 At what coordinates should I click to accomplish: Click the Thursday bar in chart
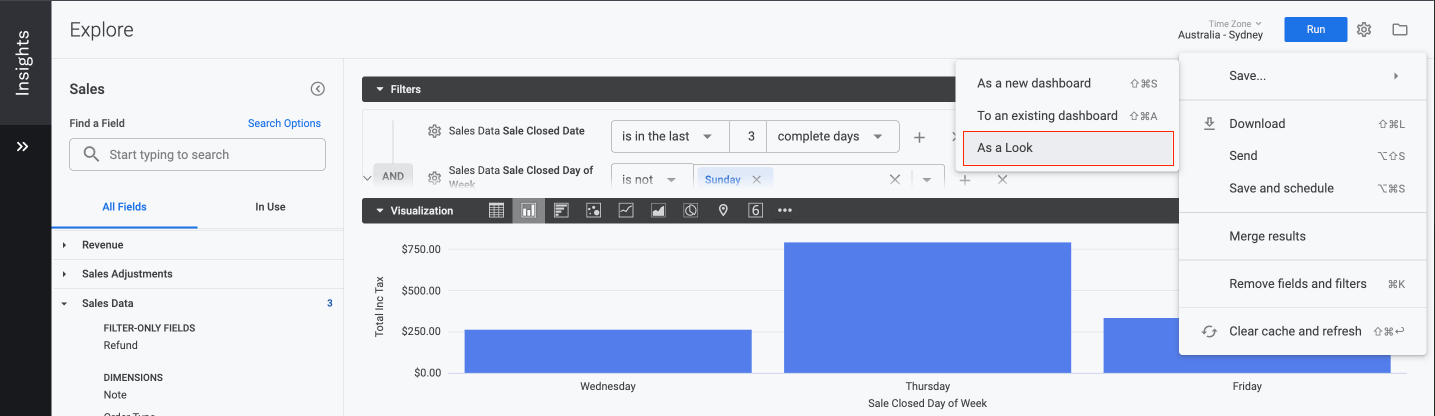click(x=928, y=307)
